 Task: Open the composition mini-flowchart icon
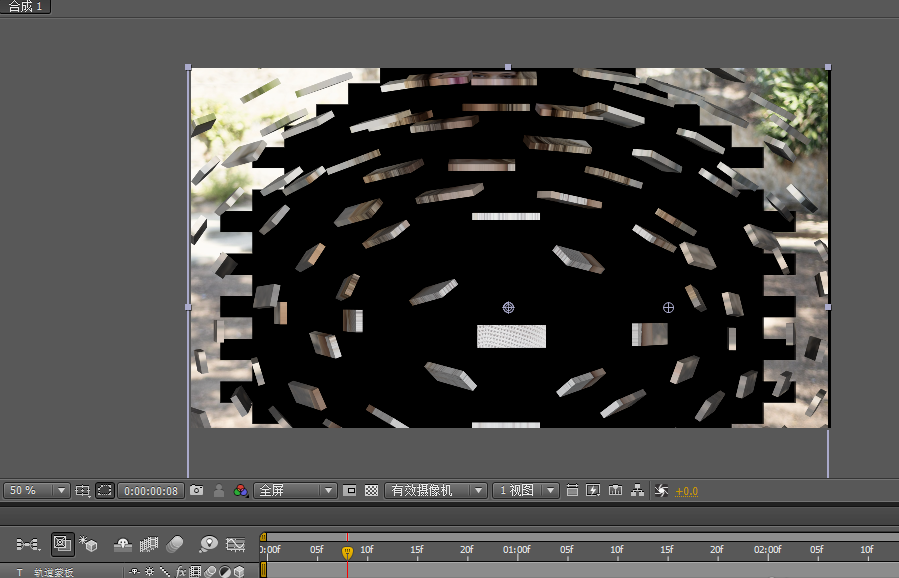[28, 544]
